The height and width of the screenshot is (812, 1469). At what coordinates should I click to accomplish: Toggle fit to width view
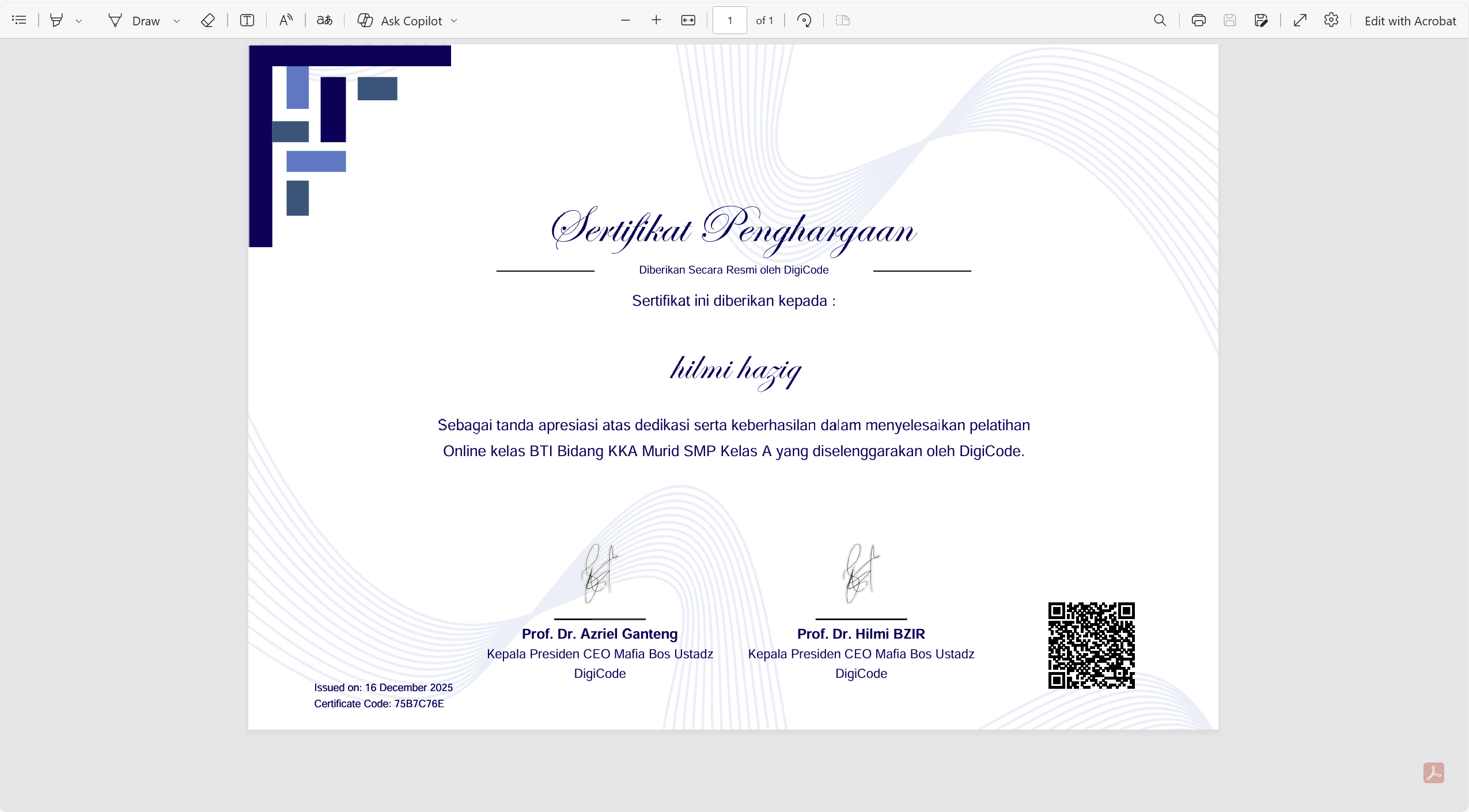(688, 20)
